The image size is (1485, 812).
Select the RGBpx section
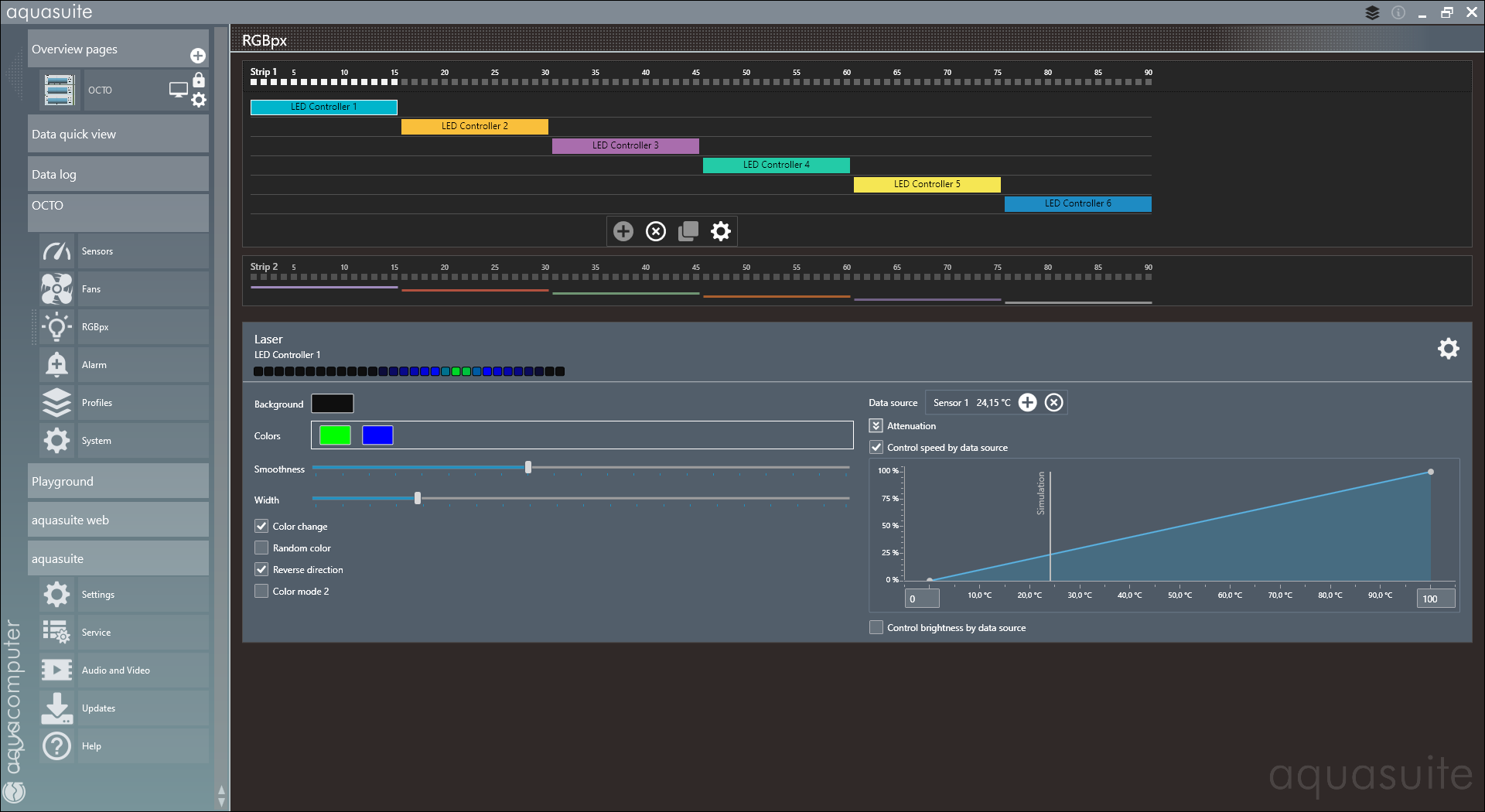coord(124,327)
